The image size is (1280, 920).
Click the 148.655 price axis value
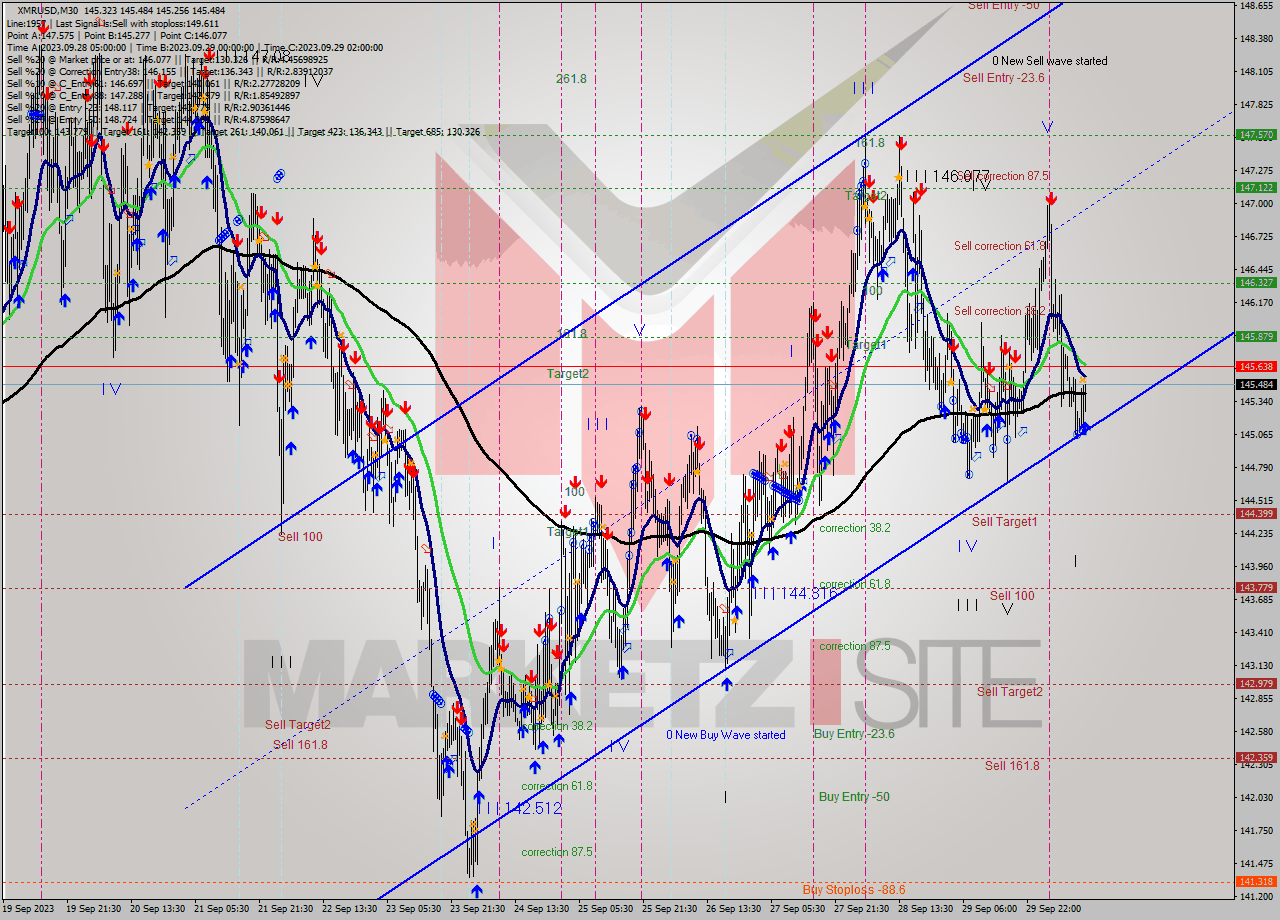coord(1256,6)
